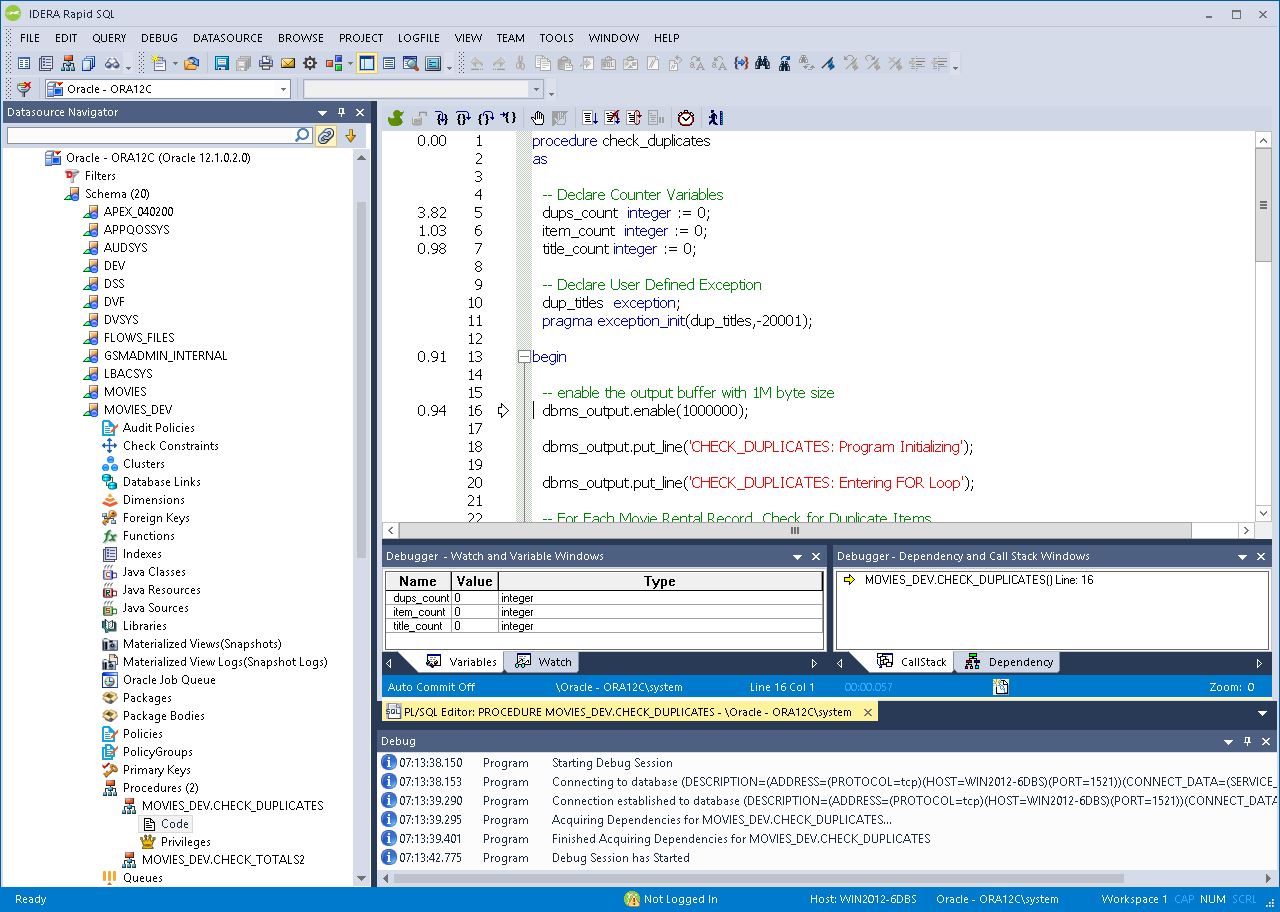Open the empty database combo box dropdown
1280x912 pixels.
(537, 89)
